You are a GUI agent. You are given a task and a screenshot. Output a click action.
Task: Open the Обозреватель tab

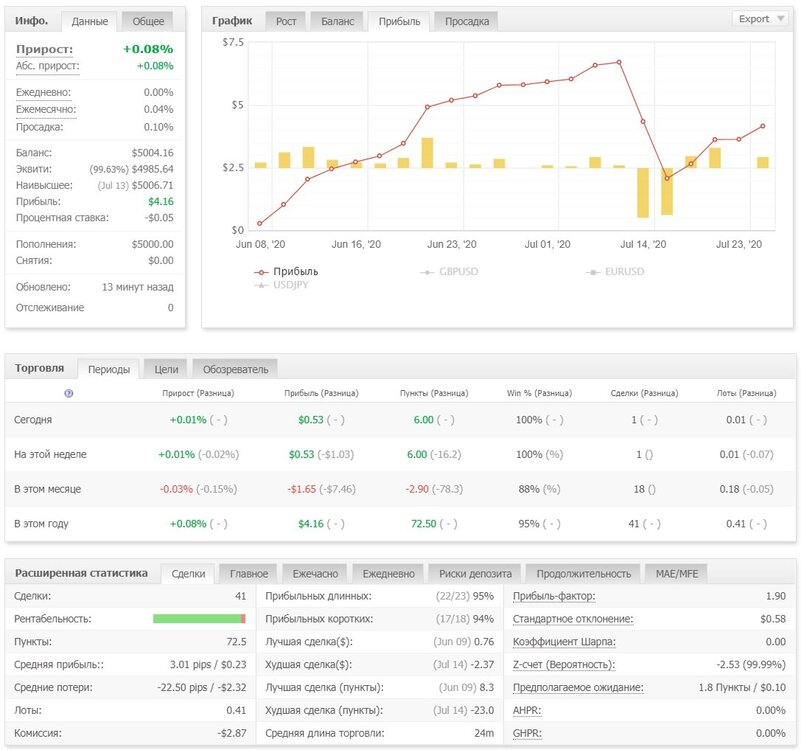pos(235,369)
